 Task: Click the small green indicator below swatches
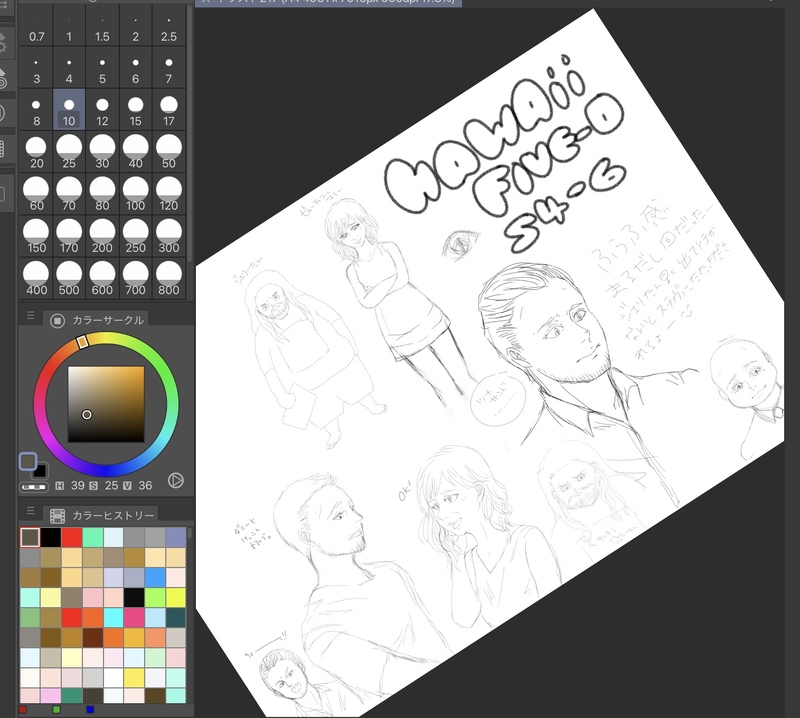click(56, 709)
